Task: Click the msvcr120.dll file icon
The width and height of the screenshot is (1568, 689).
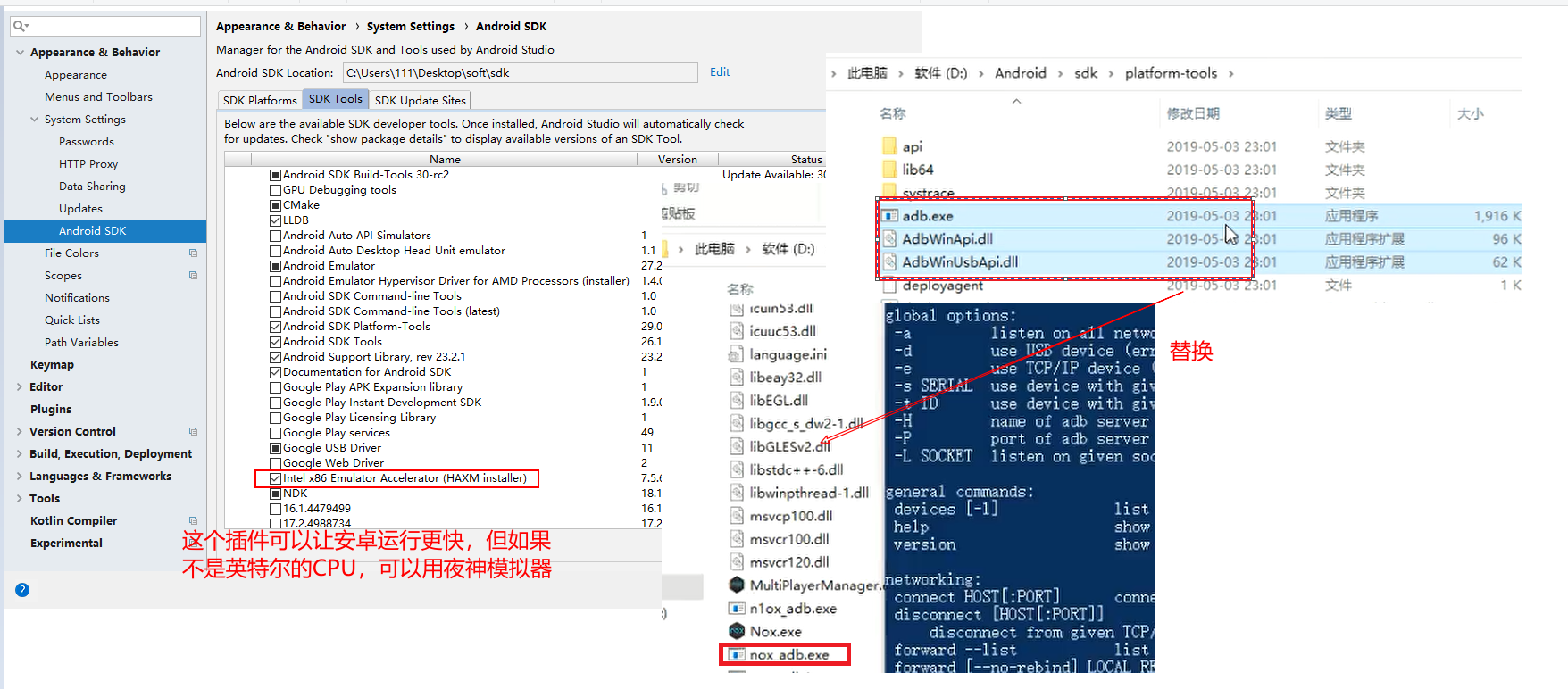Action: (737, 562)
